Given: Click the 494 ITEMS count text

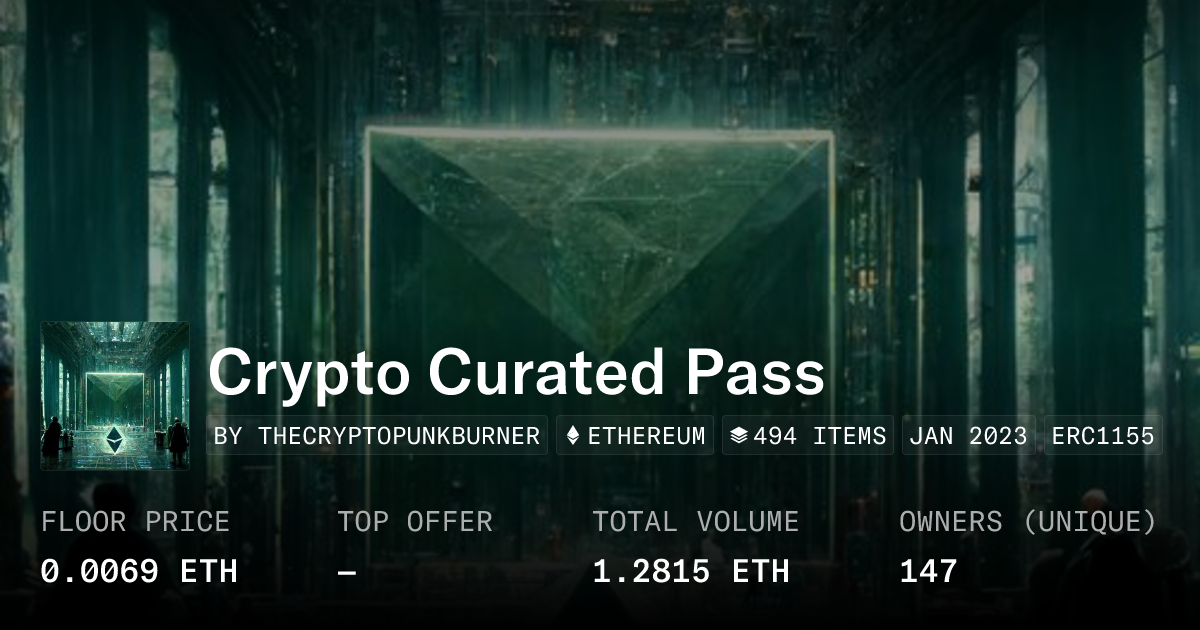Looking at the screenshot, I should coord(820,436).
